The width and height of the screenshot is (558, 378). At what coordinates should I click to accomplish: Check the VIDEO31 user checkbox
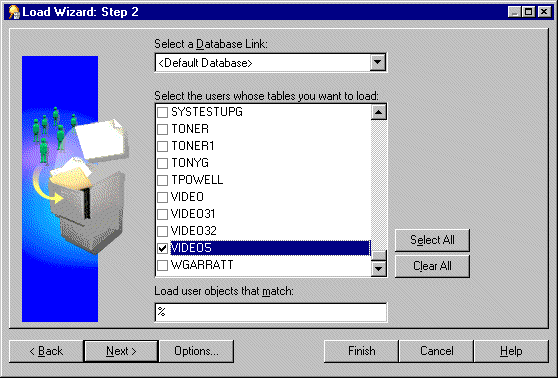163,214
